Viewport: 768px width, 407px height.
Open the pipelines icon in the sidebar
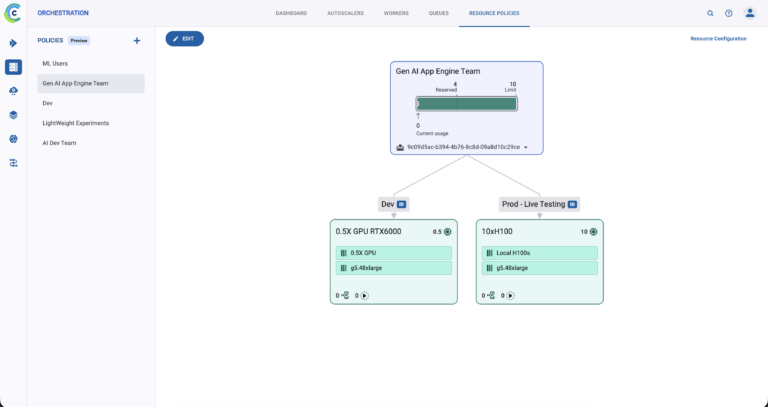point(13,43)
